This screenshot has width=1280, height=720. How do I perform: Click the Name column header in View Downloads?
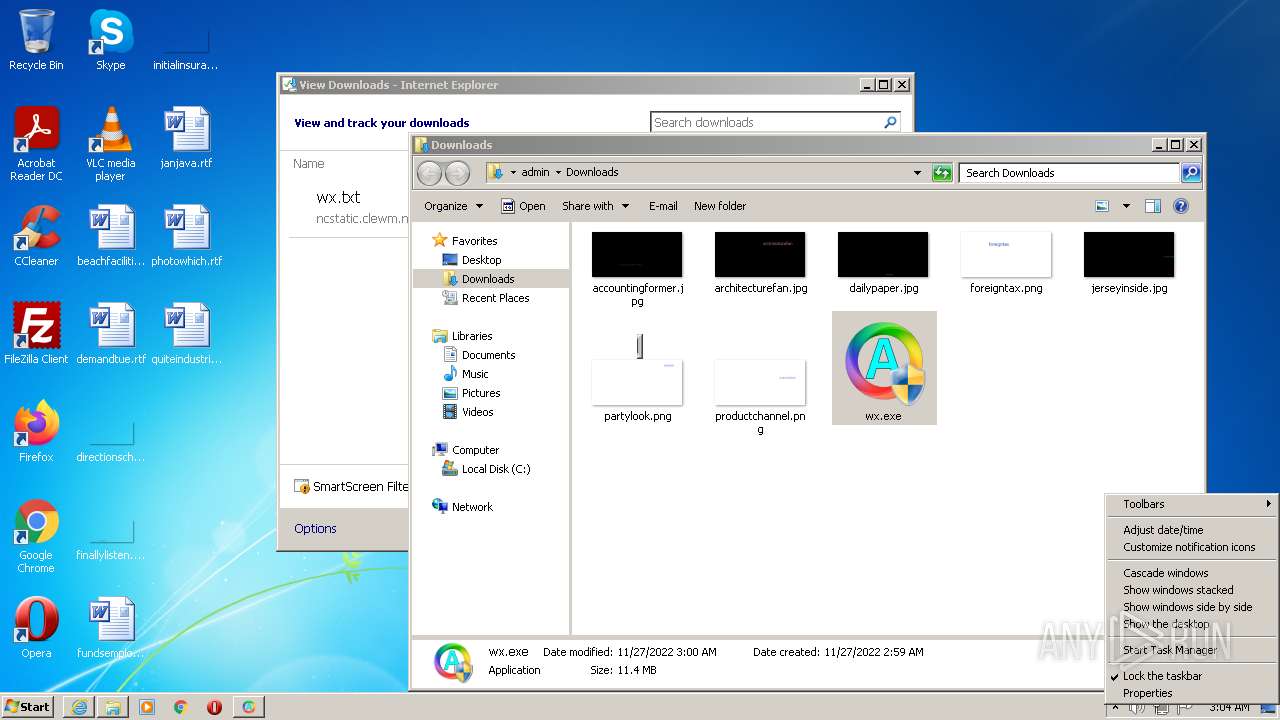pyautogui.click(x=309, y=163)
